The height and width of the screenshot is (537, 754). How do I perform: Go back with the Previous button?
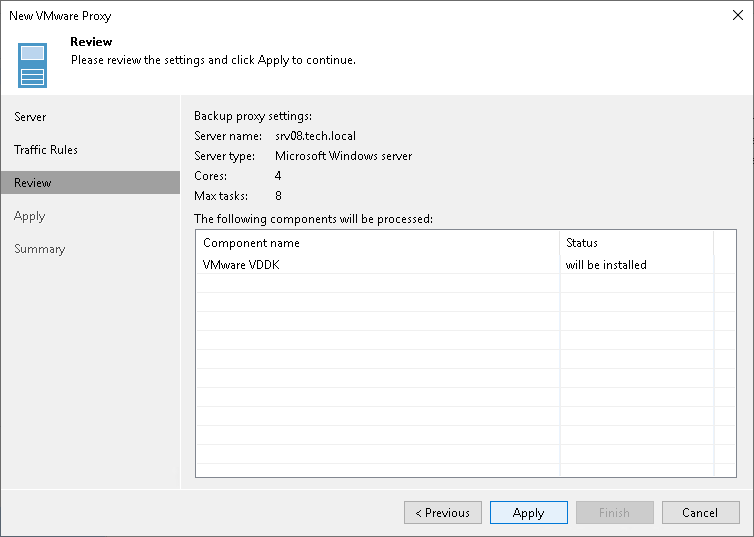pos(442,512)
